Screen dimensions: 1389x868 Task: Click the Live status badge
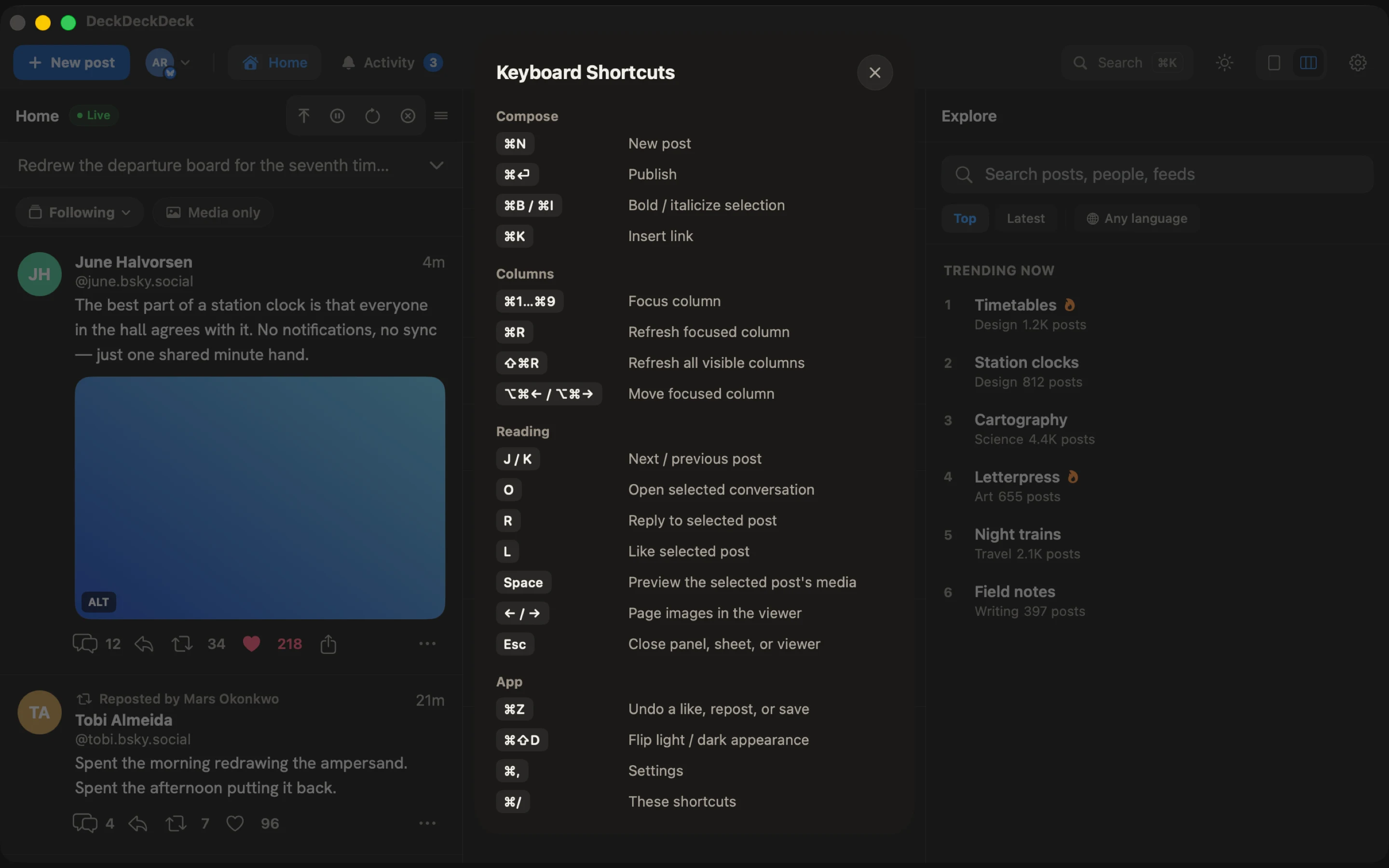pyautogui.click(x=94, y=115)
